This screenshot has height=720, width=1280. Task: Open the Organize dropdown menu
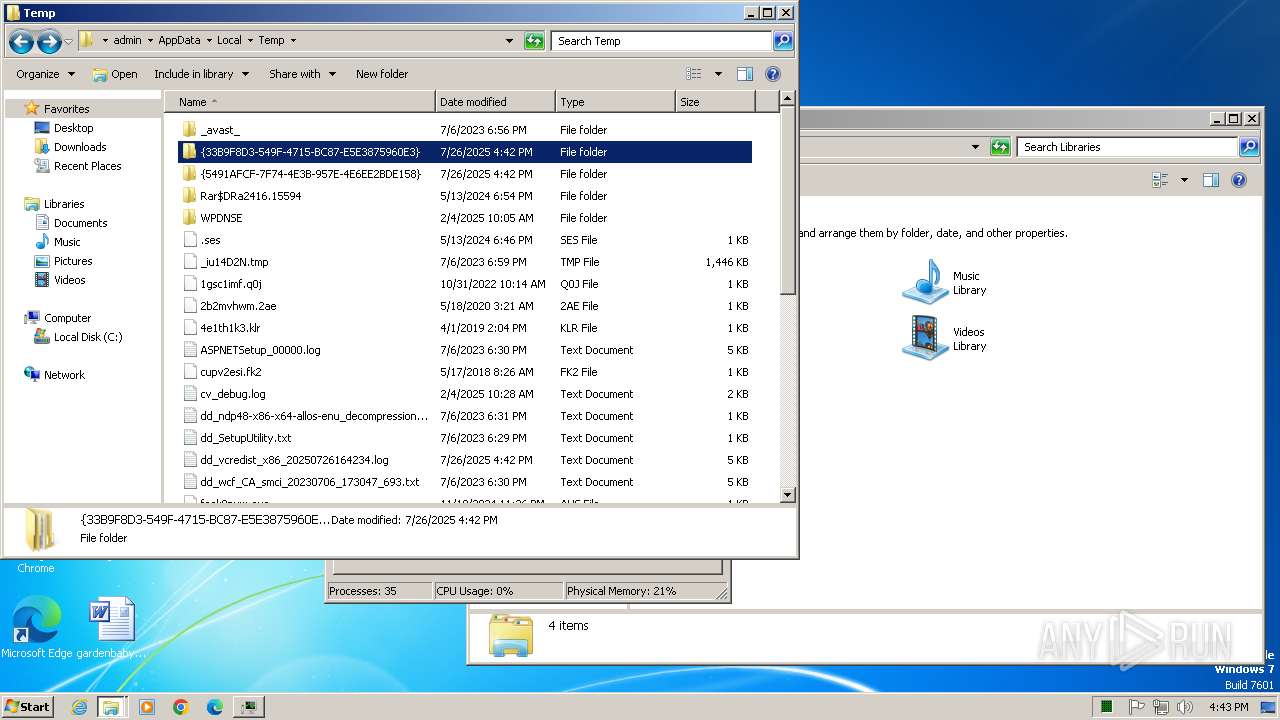(x=45, y=74)
